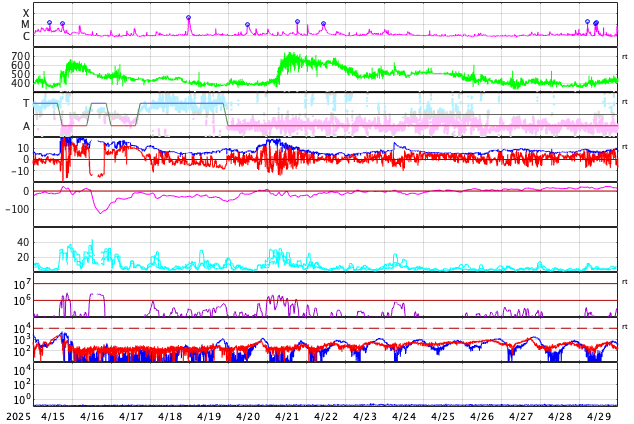Click the 10^7 axis label

coord(22,285)
